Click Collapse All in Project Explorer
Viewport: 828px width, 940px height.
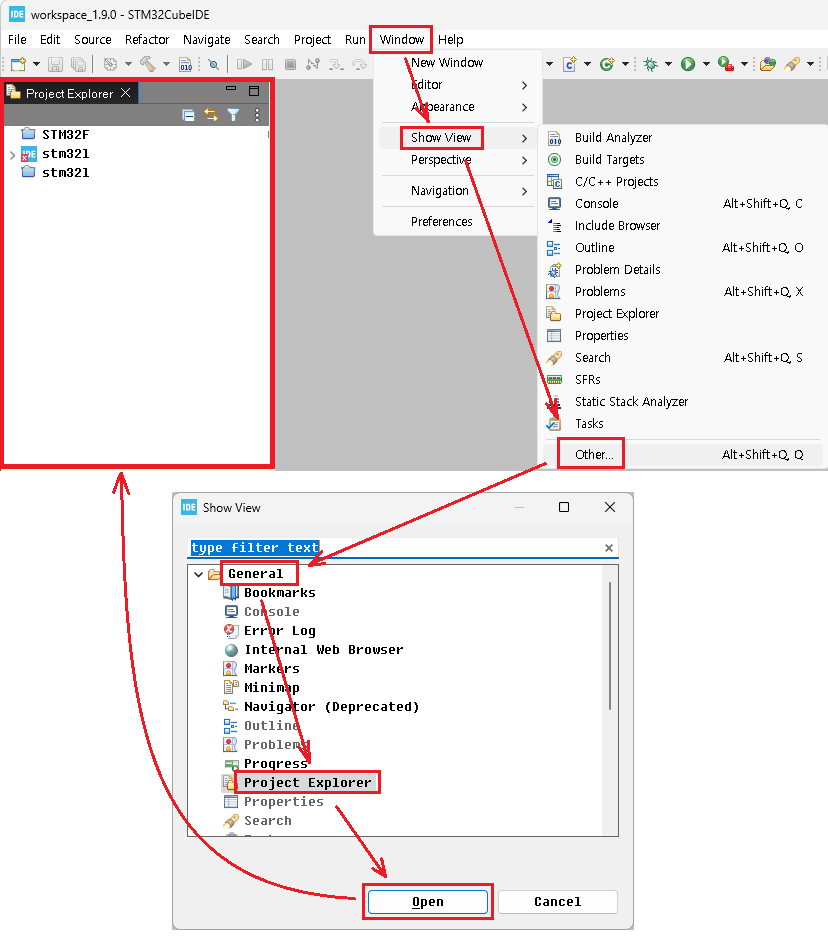(188, 115)
